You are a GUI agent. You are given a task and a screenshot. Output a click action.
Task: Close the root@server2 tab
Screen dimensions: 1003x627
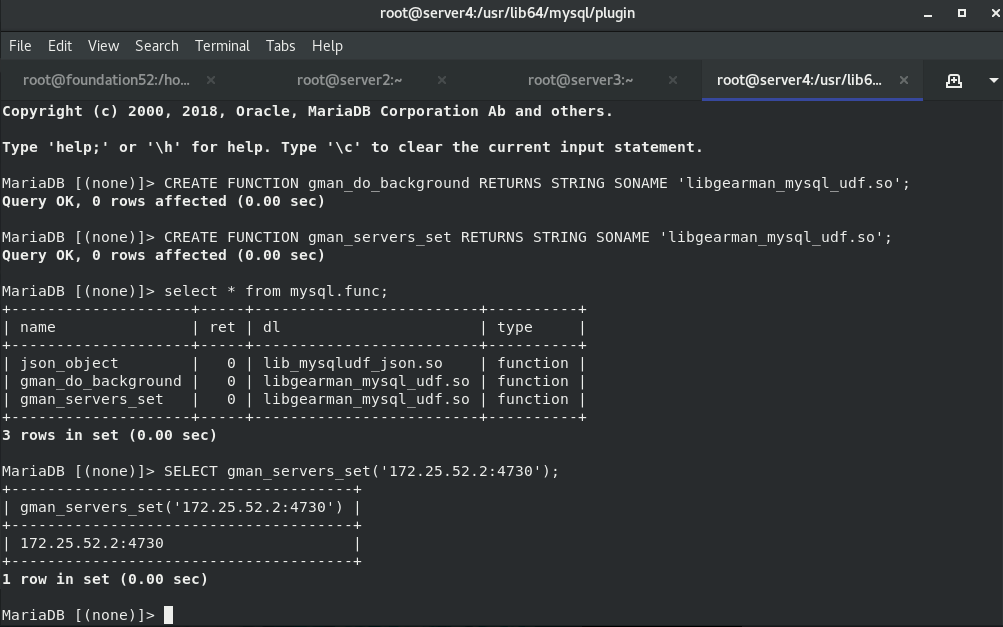pyautogui.click(x=441, y=80)
